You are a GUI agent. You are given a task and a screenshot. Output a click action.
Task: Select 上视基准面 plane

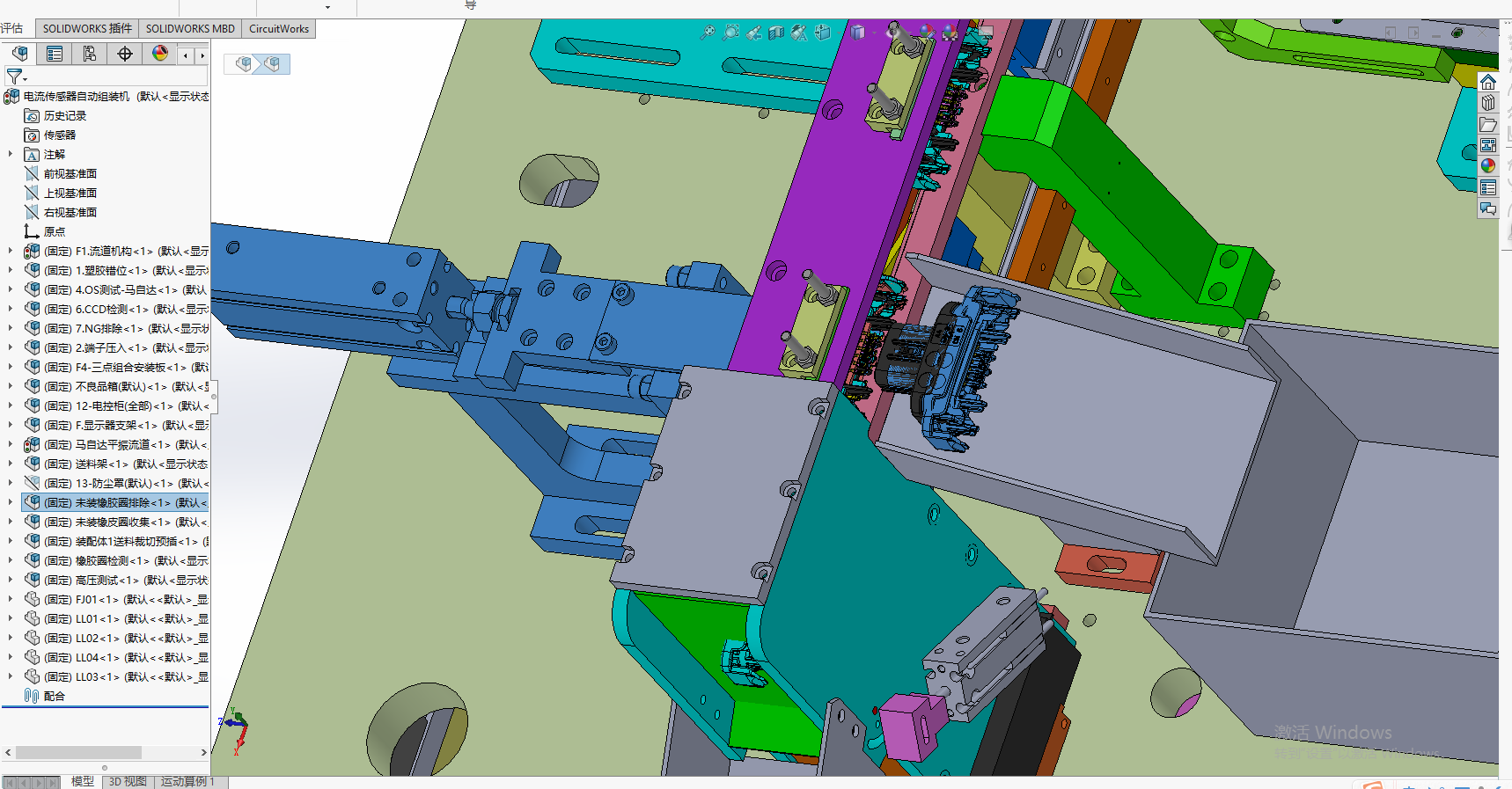(70, 193)
